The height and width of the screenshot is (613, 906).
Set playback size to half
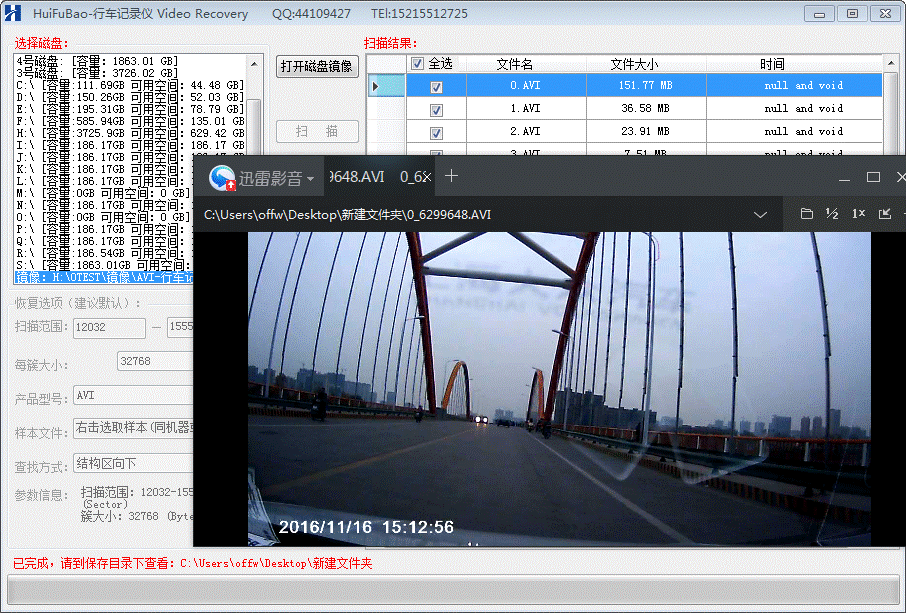[832, 214]
